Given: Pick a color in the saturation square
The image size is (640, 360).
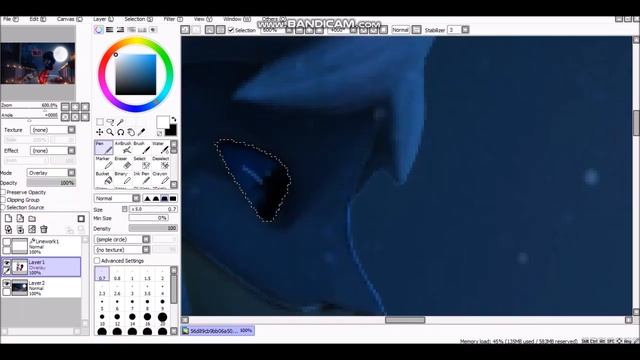Looking at the screenshot, I should [x=136, y=75].
